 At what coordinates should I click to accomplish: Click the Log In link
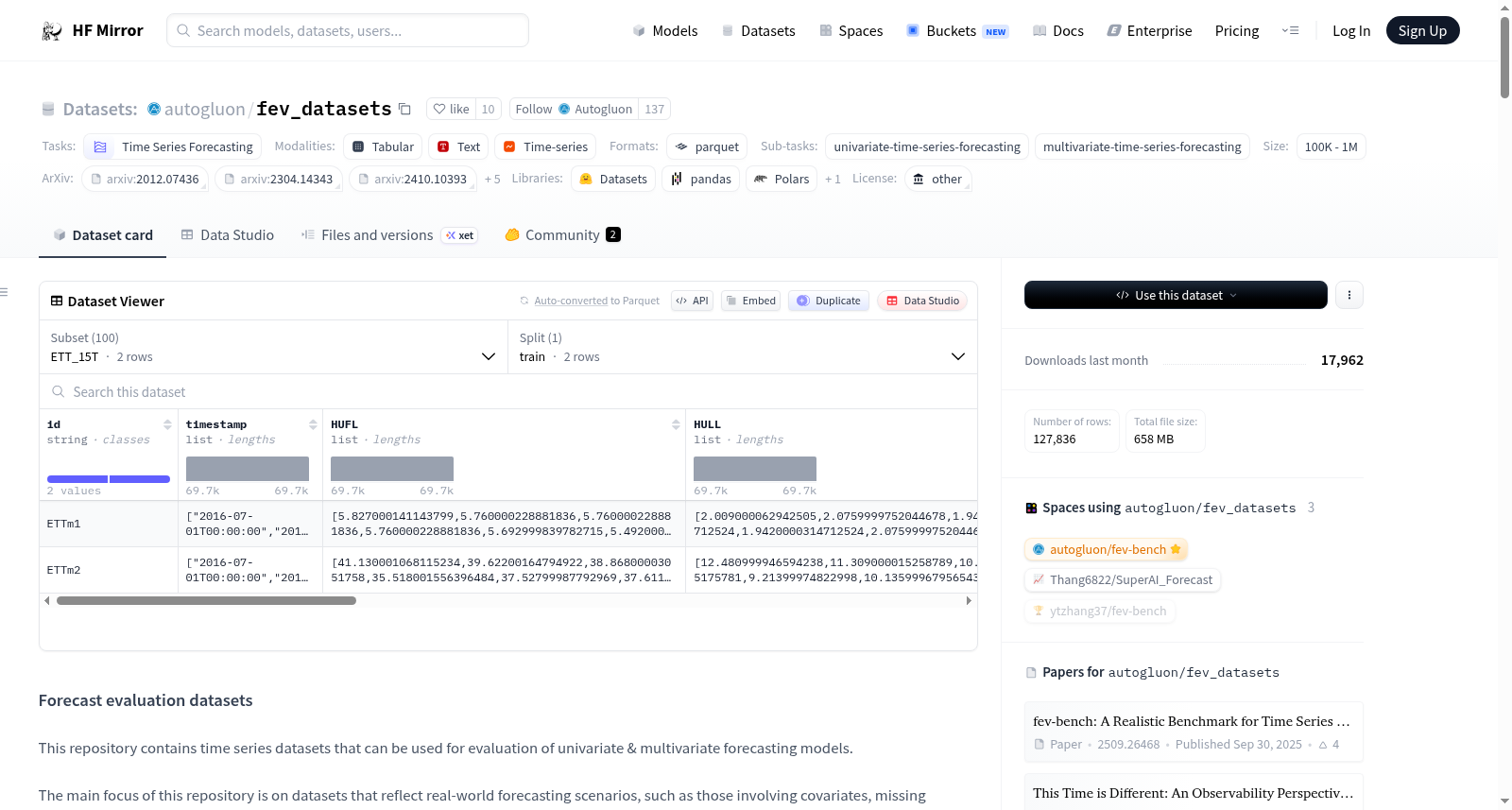[x=1351, y=31]
